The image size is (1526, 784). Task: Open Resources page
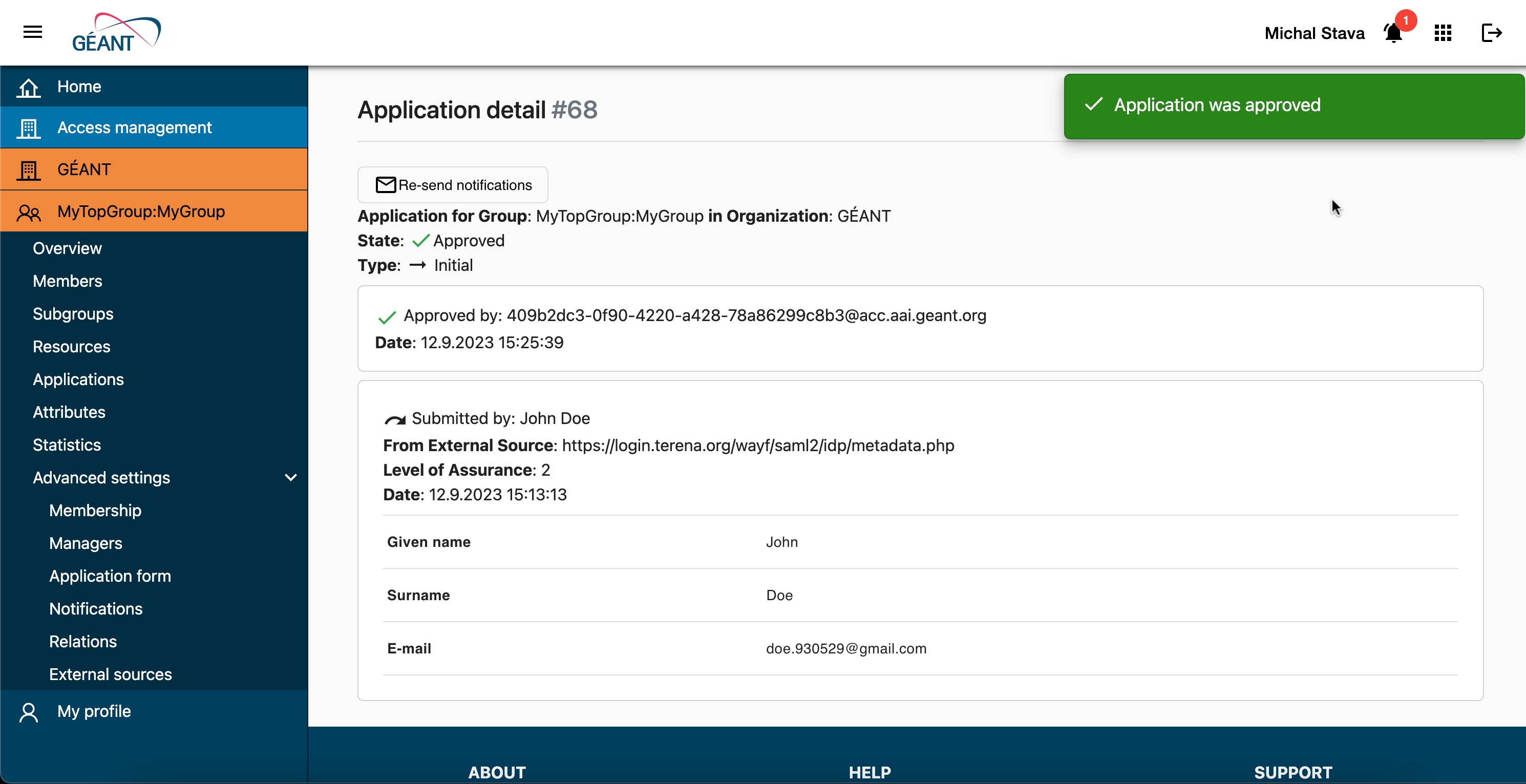[x=71, y=347]
